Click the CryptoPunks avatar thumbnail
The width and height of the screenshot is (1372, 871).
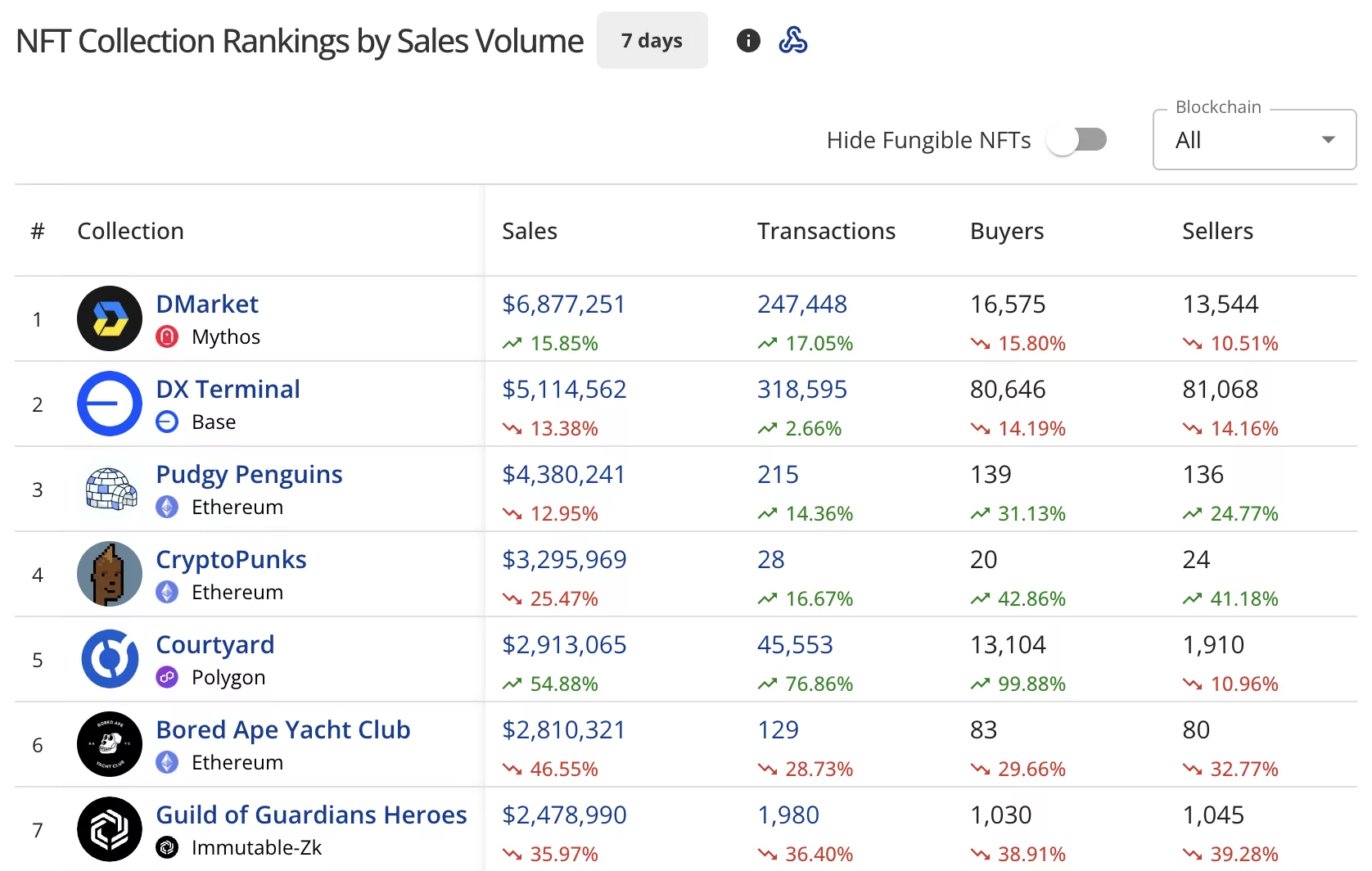coord(109,574)
